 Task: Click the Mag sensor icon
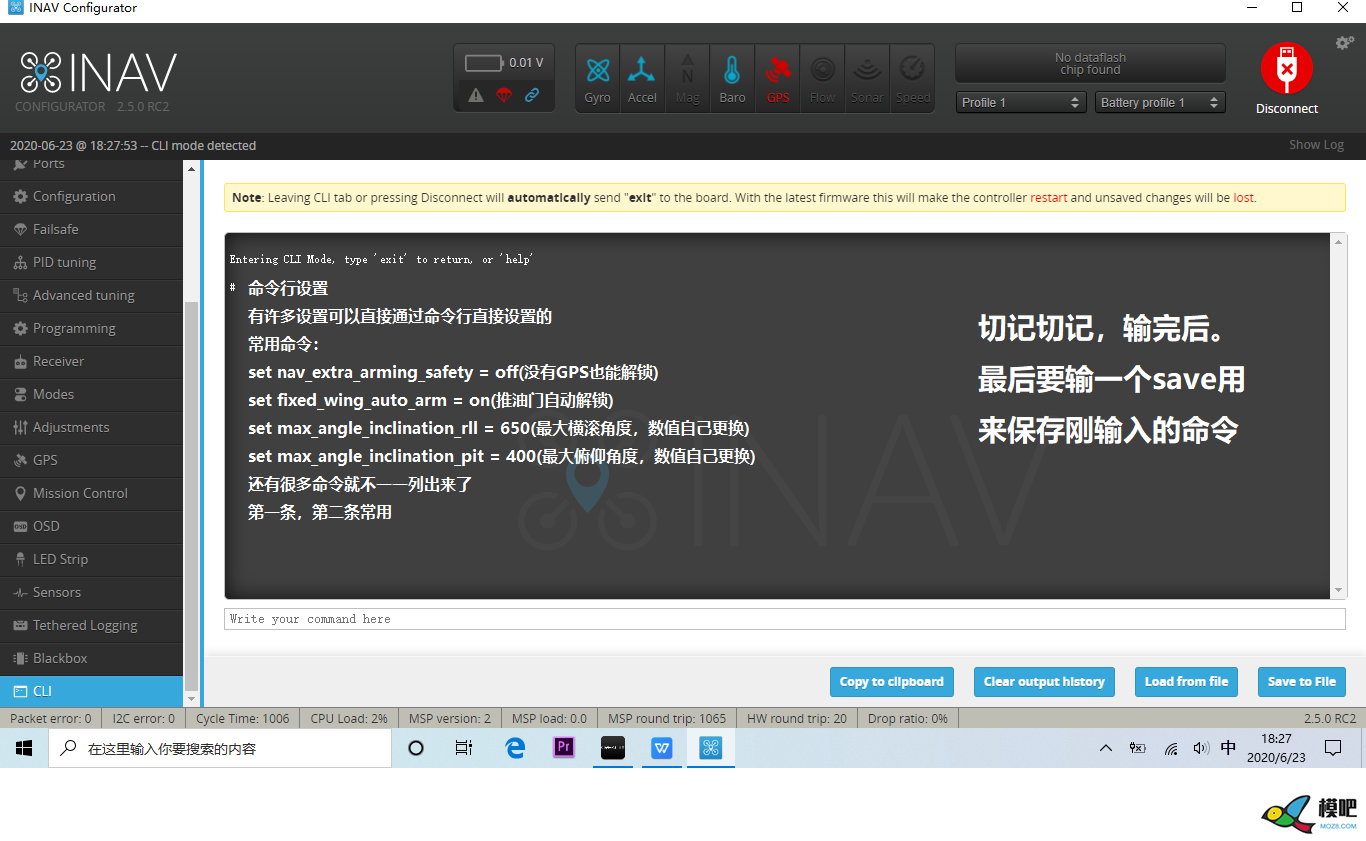coord(687,78)
